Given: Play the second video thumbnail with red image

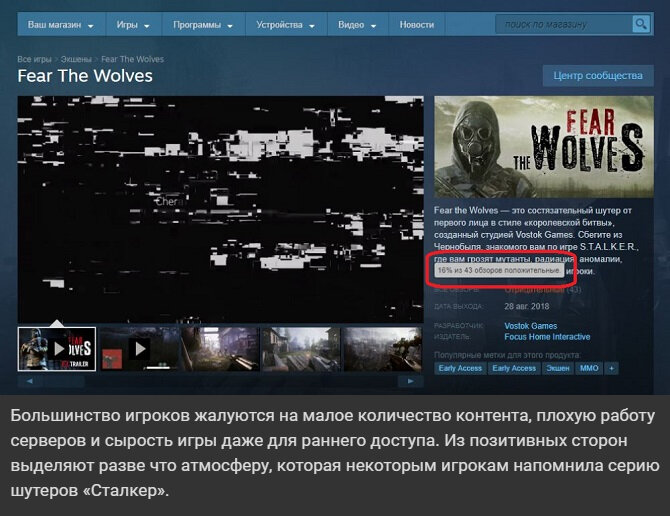Looking at the screenshot, I should (x=139, y=349).
